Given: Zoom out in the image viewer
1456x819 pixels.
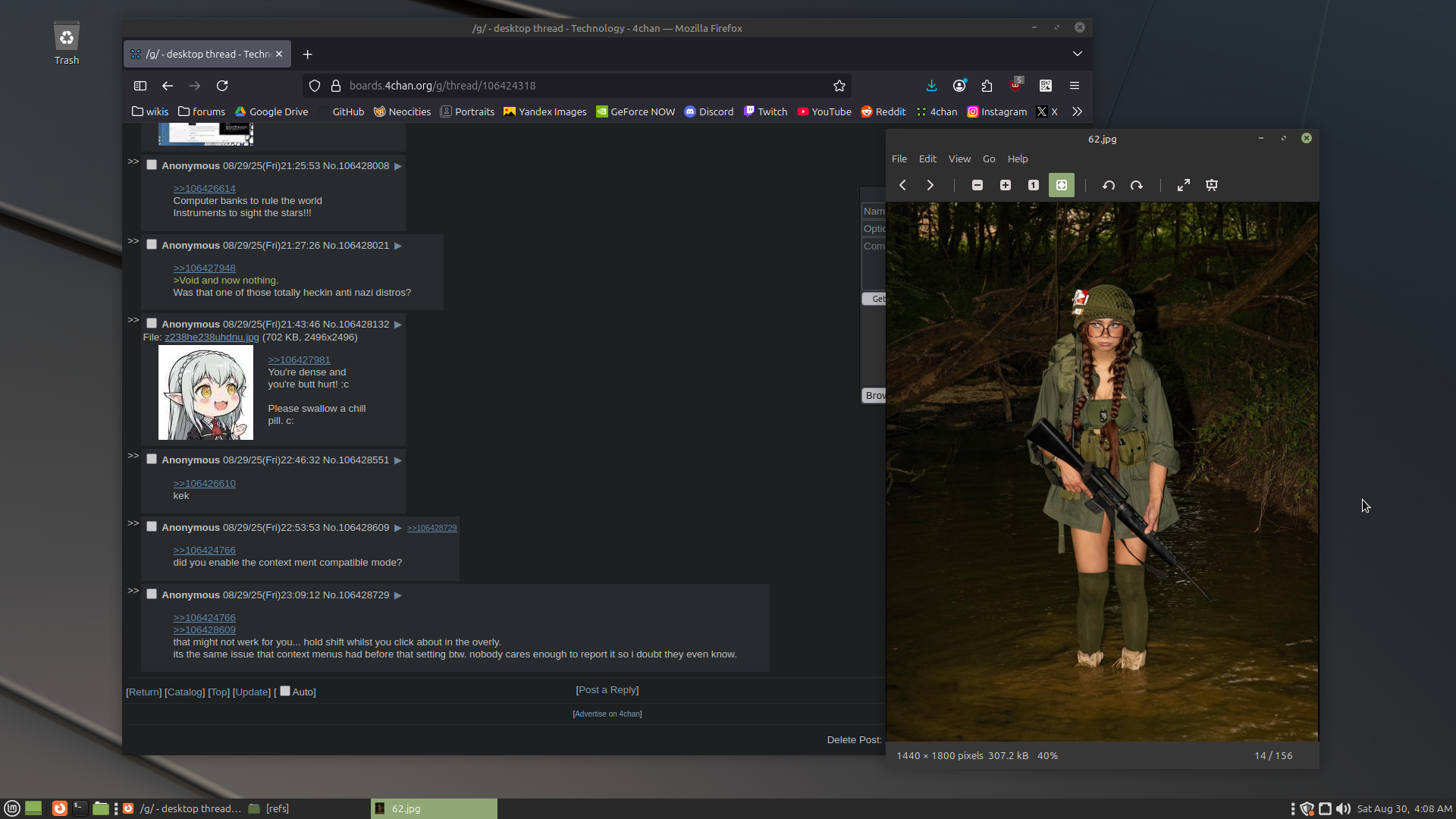Looking at the screenshot, I should [977, 185].
